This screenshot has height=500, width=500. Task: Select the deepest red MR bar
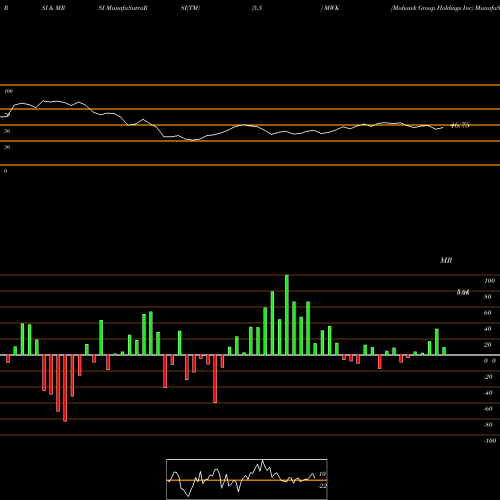pyautogui.click(x=65, y=388)
